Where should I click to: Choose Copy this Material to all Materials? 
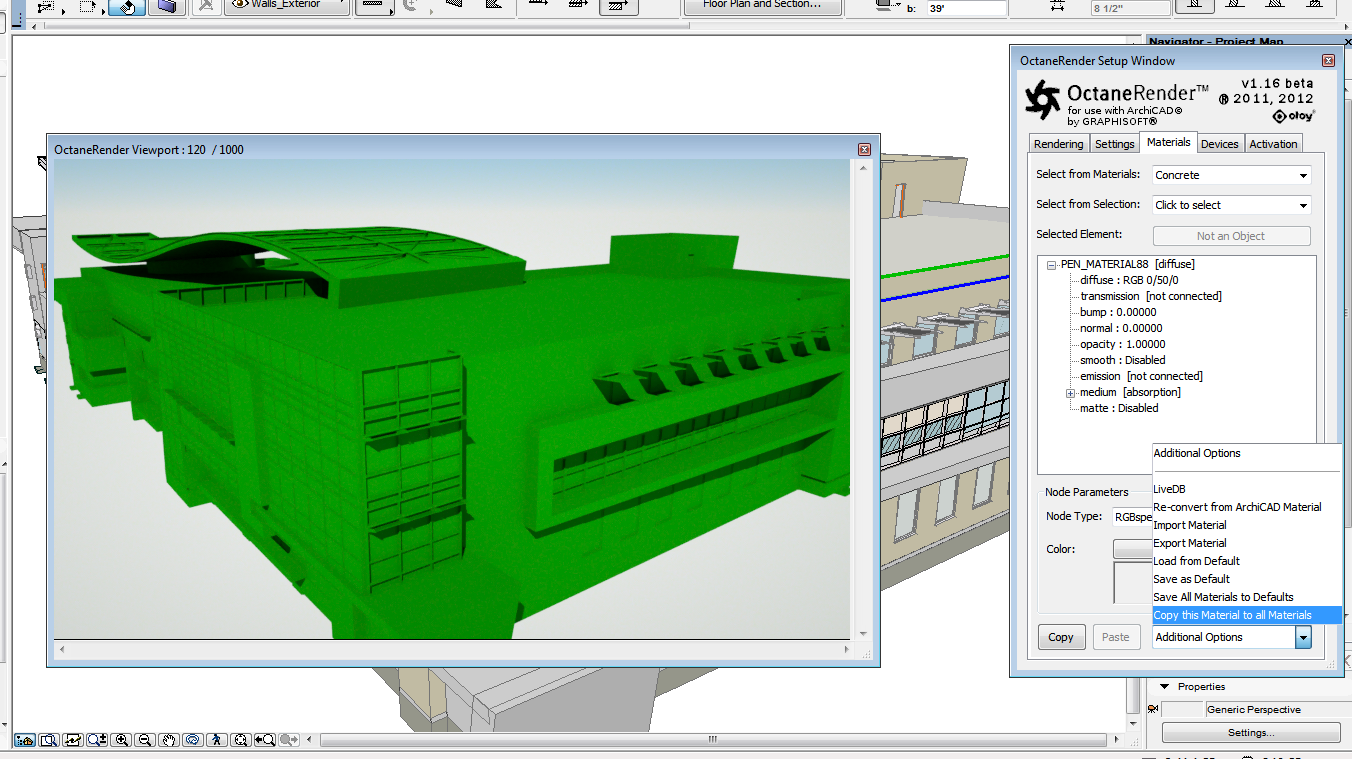click(x=1247, y=615)
